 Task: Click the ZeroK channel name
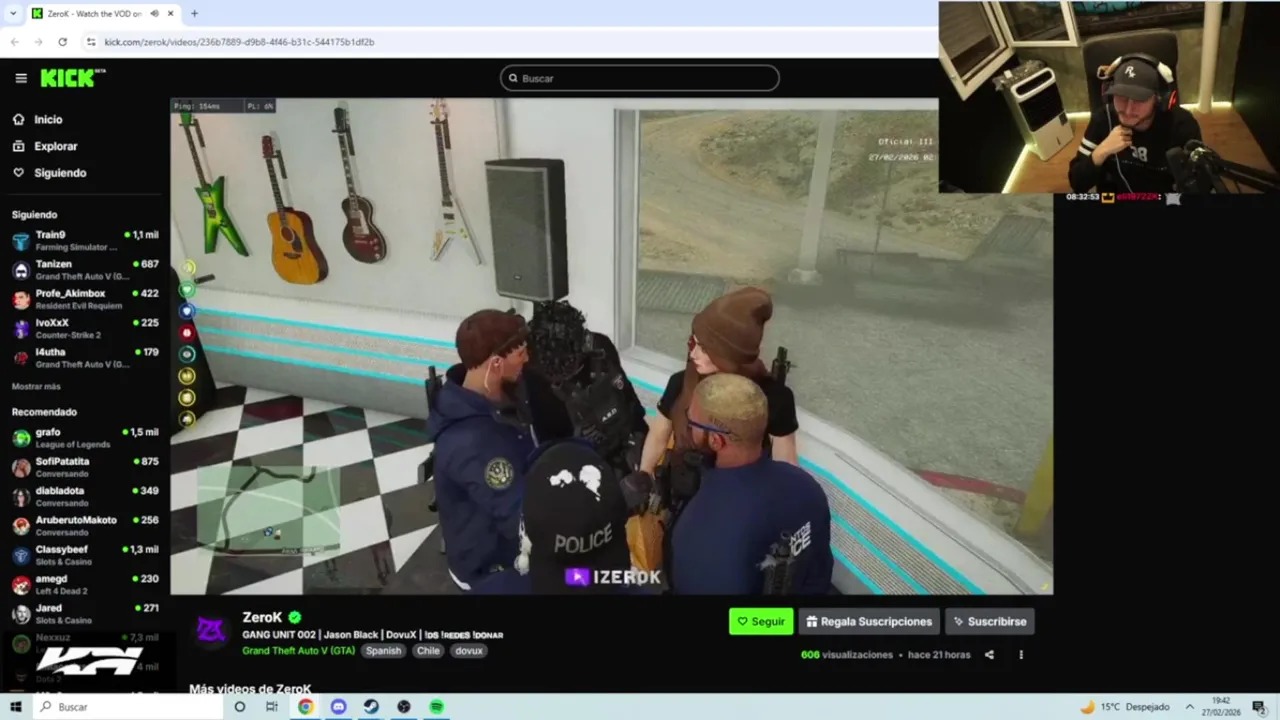[262, 617]
